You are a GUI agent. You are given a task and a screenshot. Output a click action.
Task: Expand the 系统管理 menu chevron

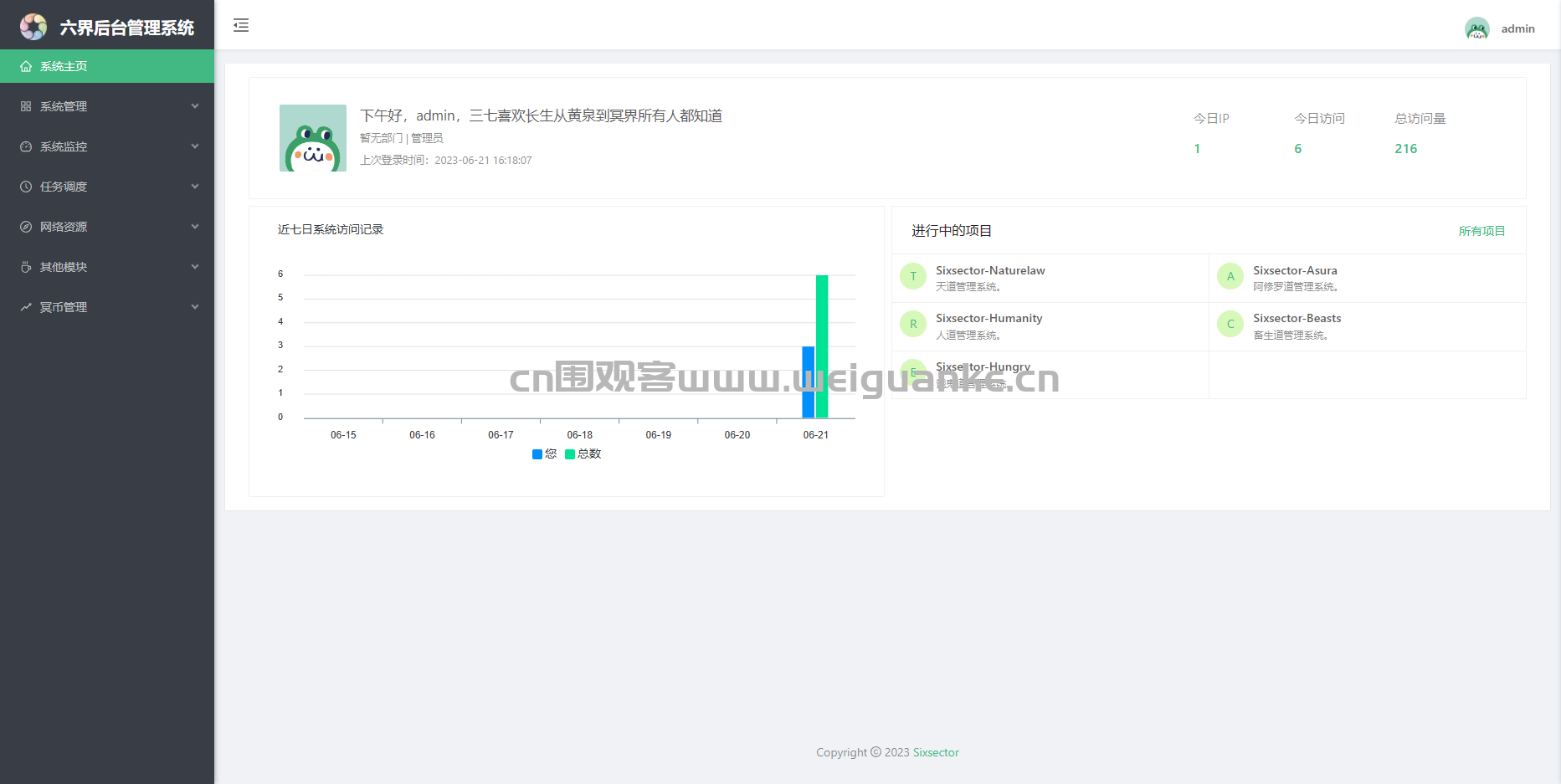click(195, 106)
